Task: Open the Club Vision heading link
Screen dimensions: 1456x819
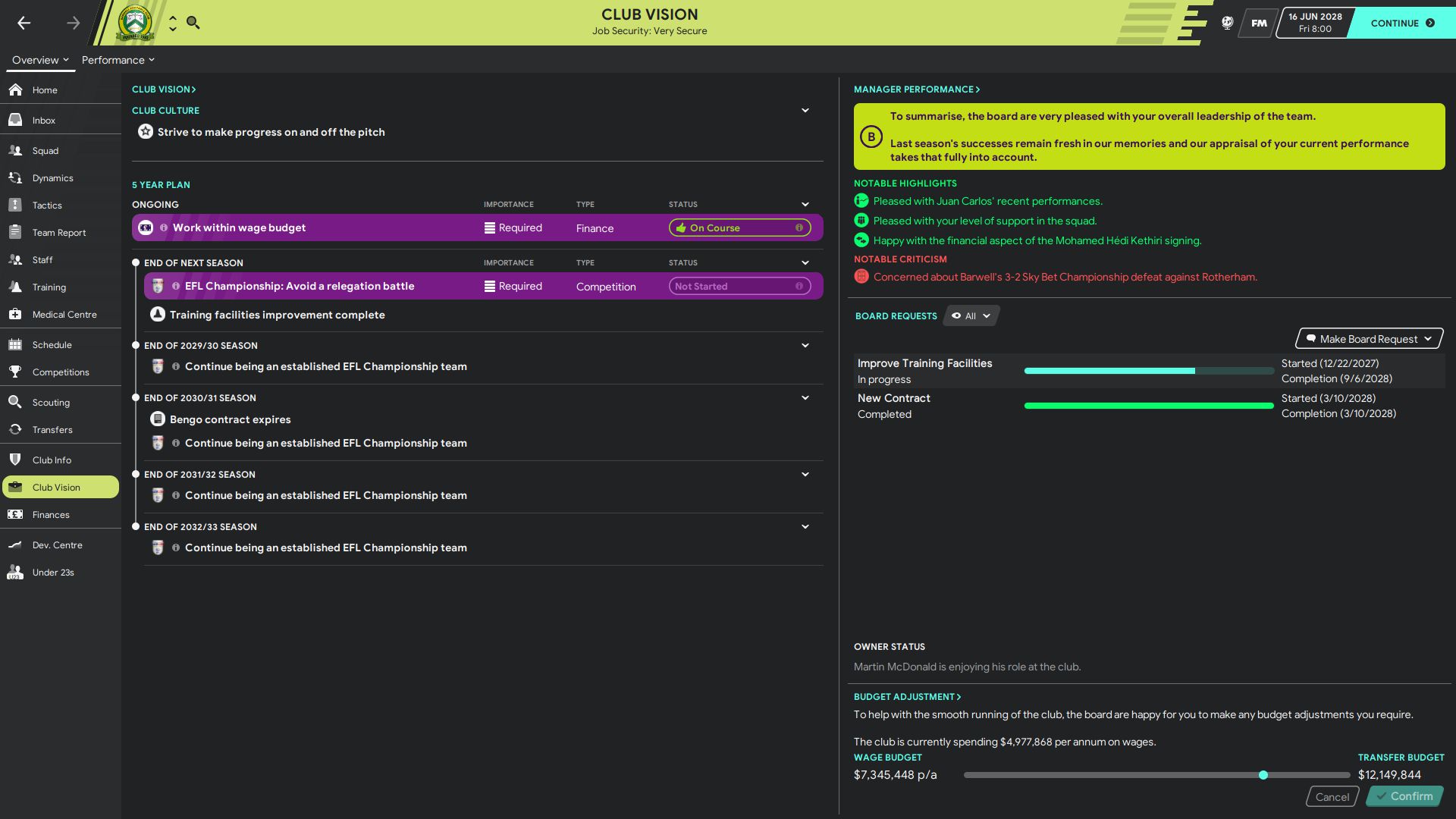Action: (x=164, y=89)
